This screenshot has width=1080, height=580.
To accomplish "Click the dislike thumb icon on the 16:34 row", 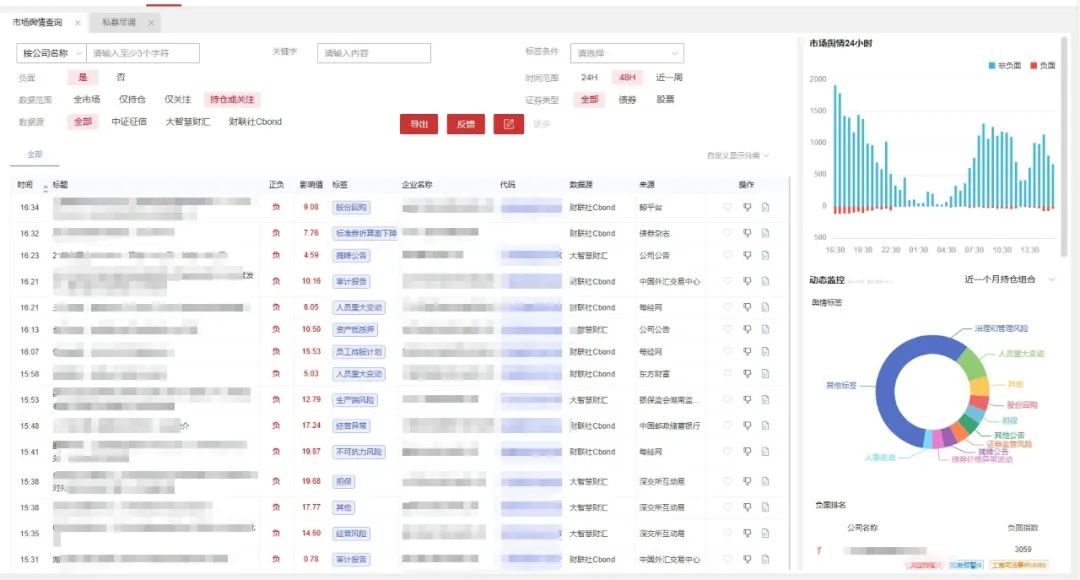I will tap(748, 207).
